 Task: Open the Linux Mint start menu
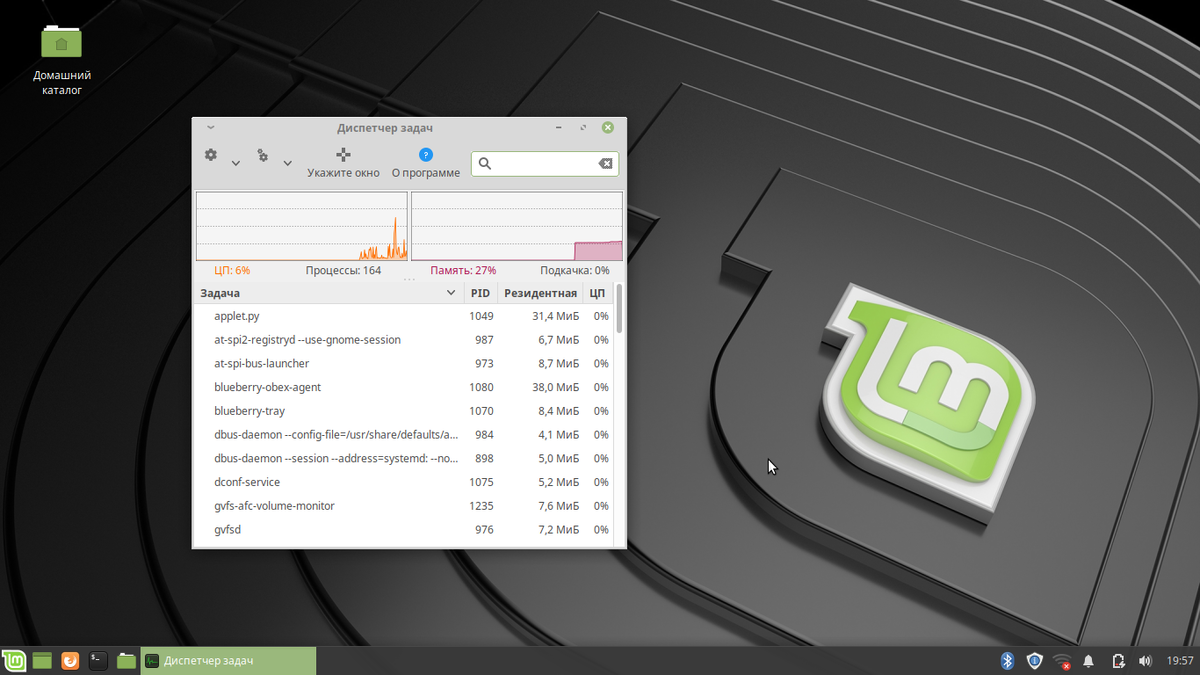click(14, 660)
